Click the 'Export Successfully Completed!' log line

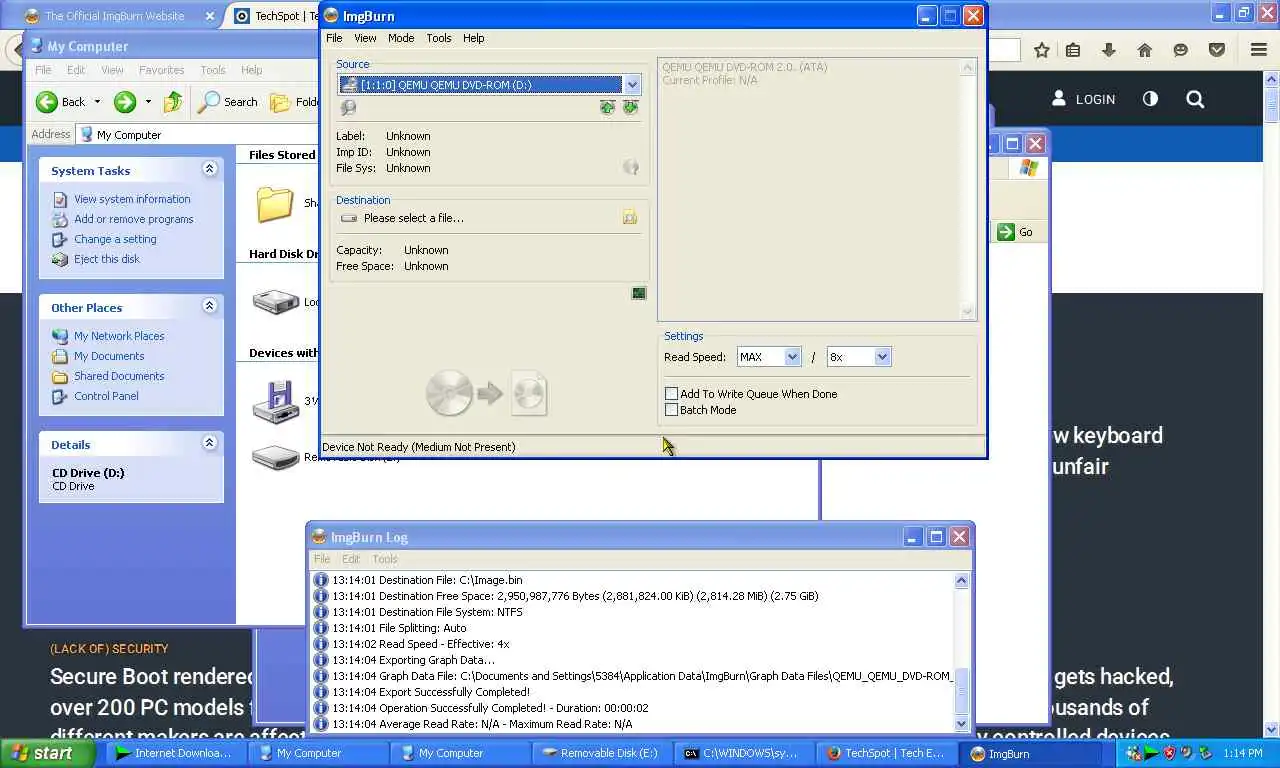[431, 692]
